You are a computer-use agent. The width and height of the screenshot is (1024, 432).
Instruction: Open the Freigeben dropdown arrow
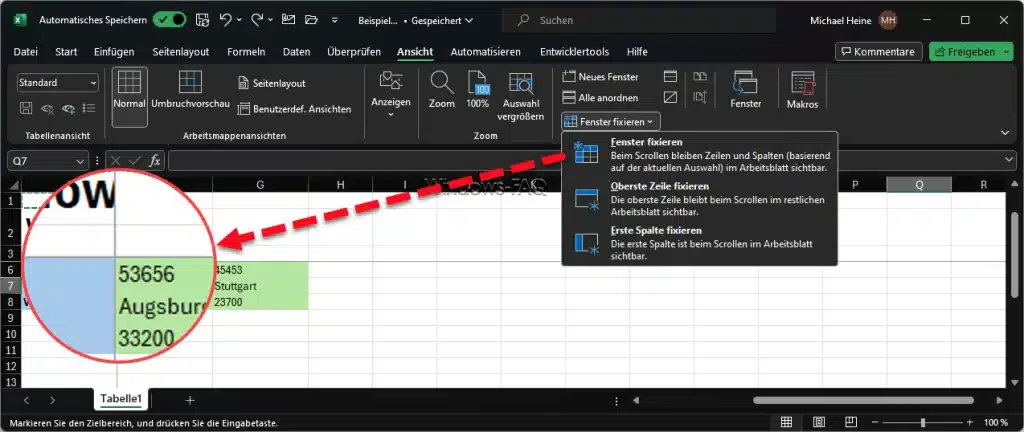click(x=1006, y=52)
